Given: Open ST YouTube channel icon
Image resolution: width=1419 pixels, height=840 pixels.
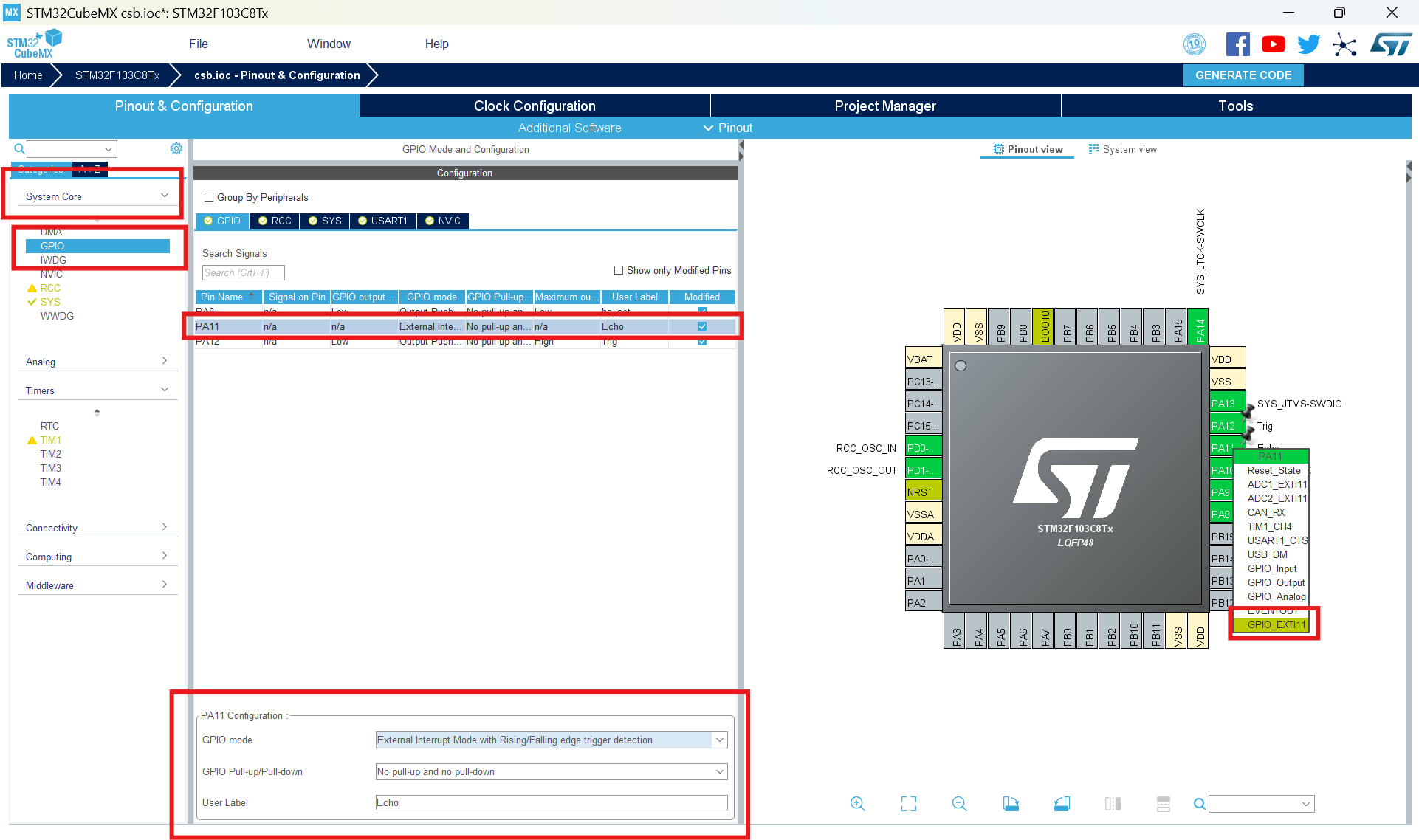Looking at the screenshot, I should (1273, 44).
